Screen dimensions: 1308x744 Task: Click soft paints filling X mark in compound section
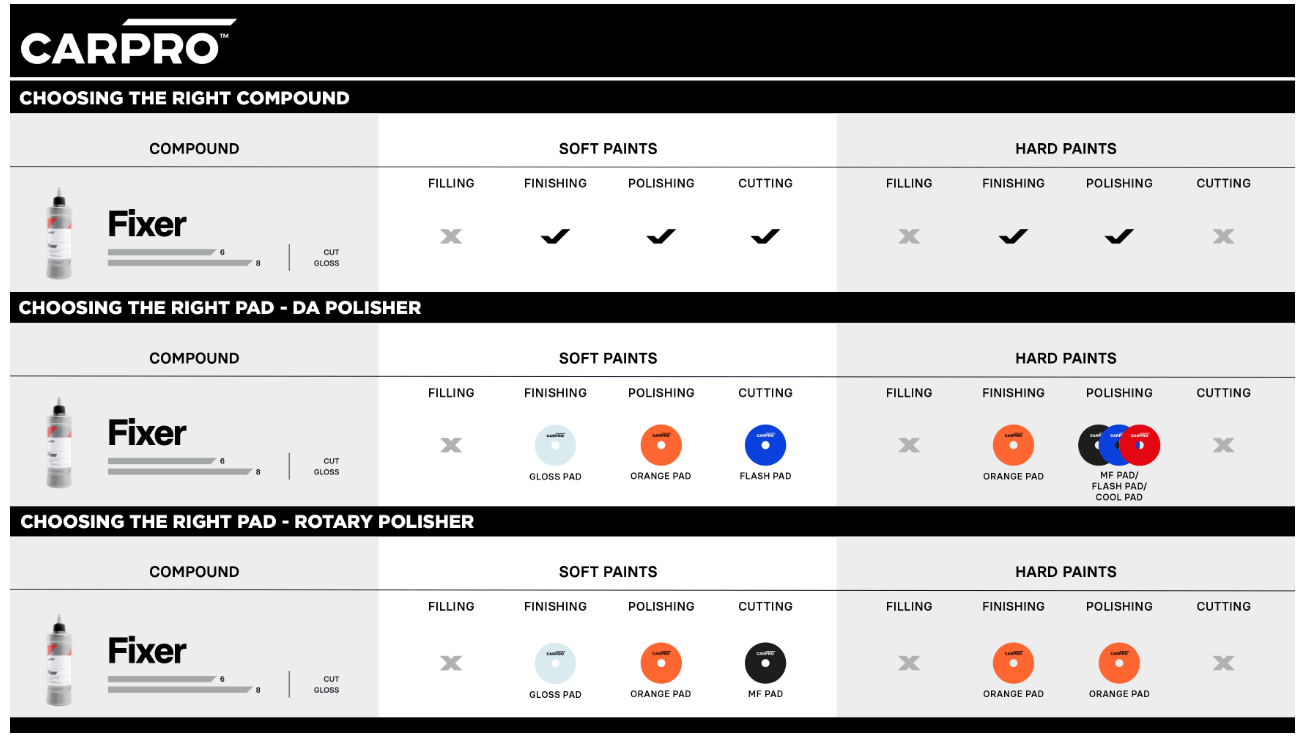click(451, 237)
